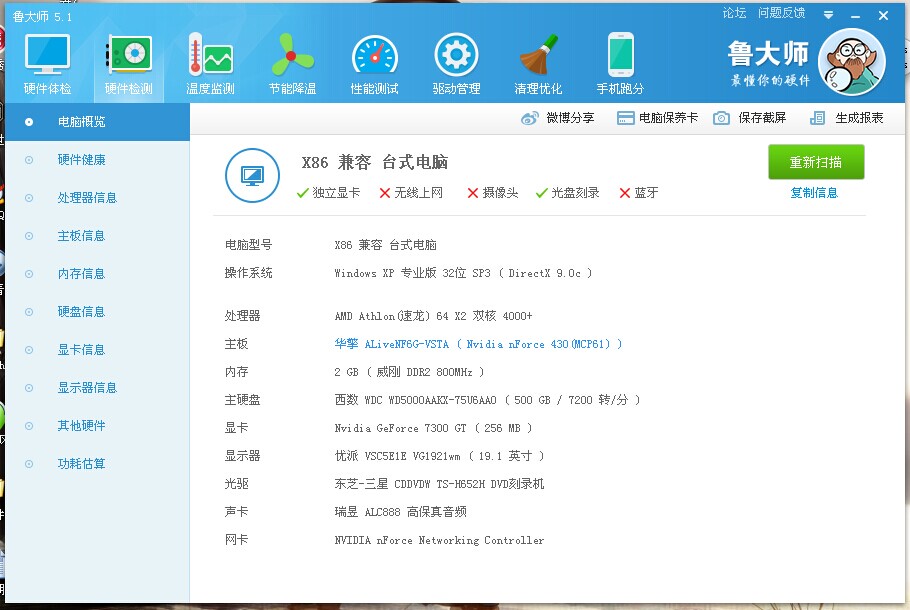Click the 独立显卡 check mark item
The height and width of the screenshot is (610, 910).
tap(328, 193)
